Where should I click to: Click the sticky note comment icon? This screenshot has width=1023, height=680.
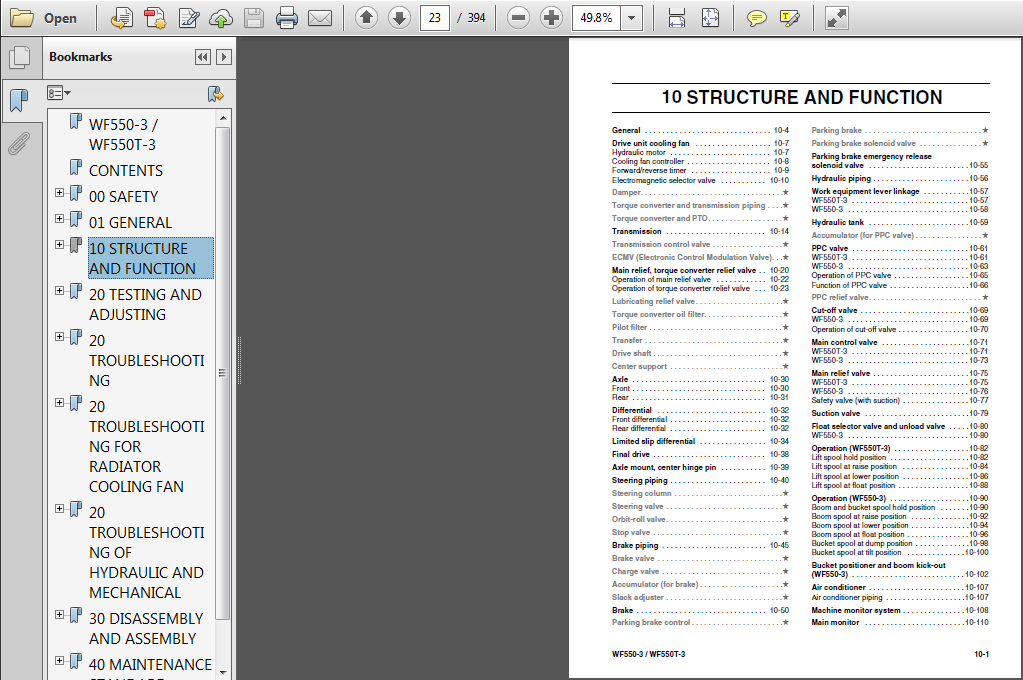(x=756, y=18)
